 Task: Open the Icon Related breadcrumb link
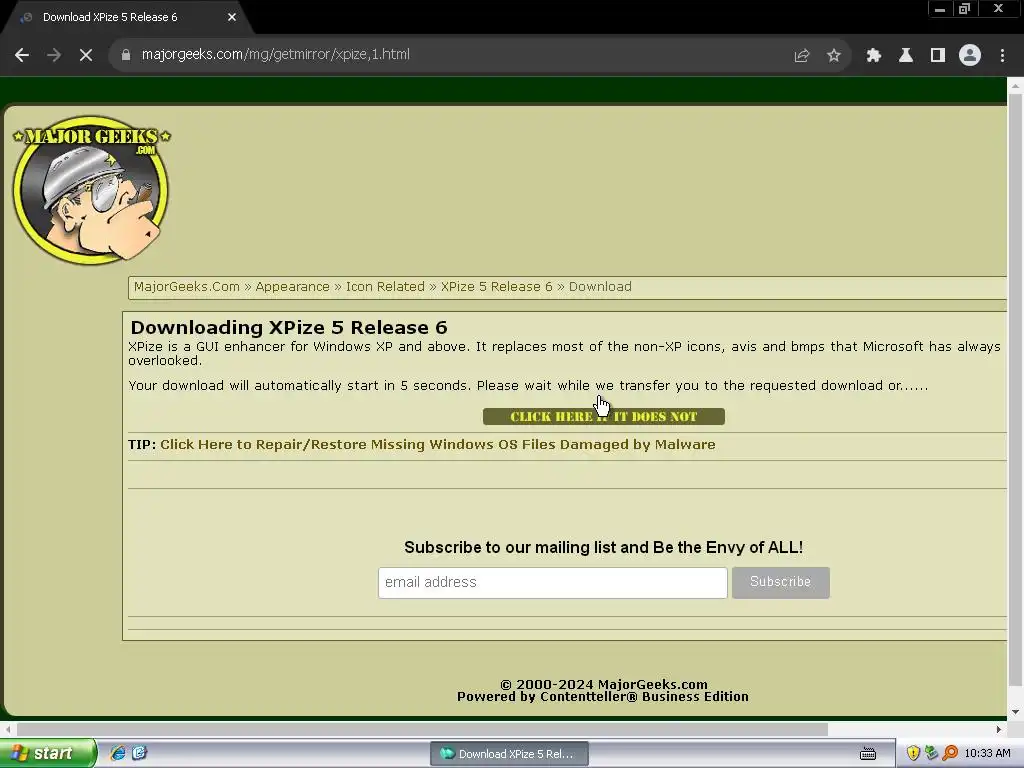385,287
